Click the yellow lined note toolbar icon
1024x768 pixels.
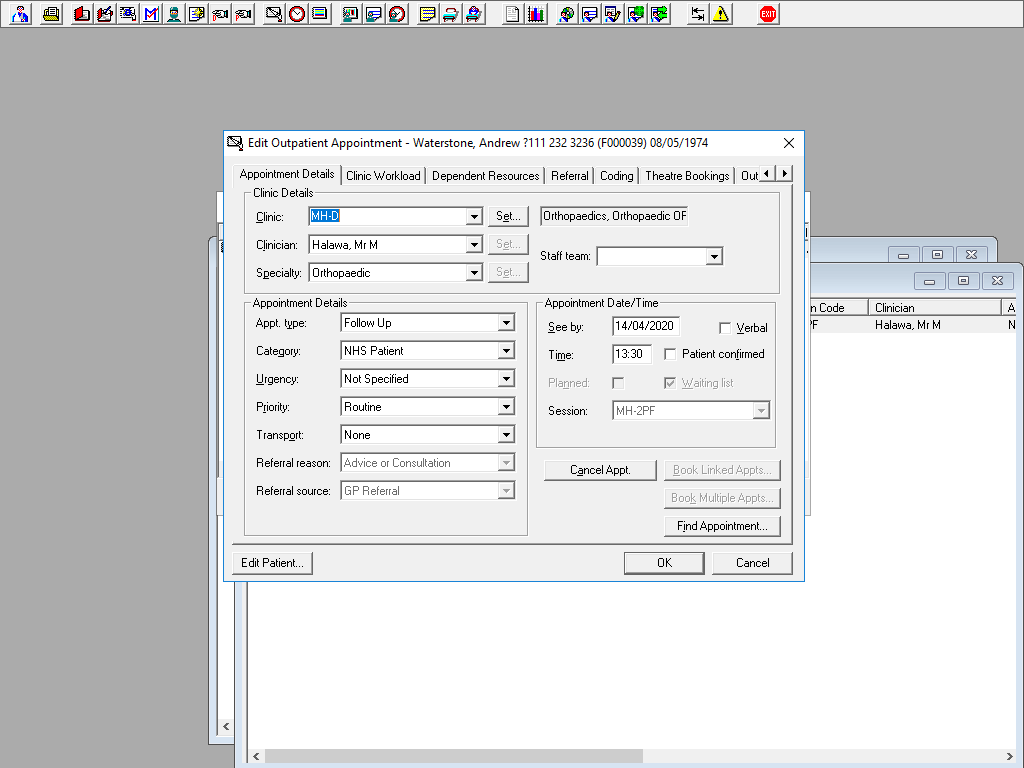tap(428, 14)
